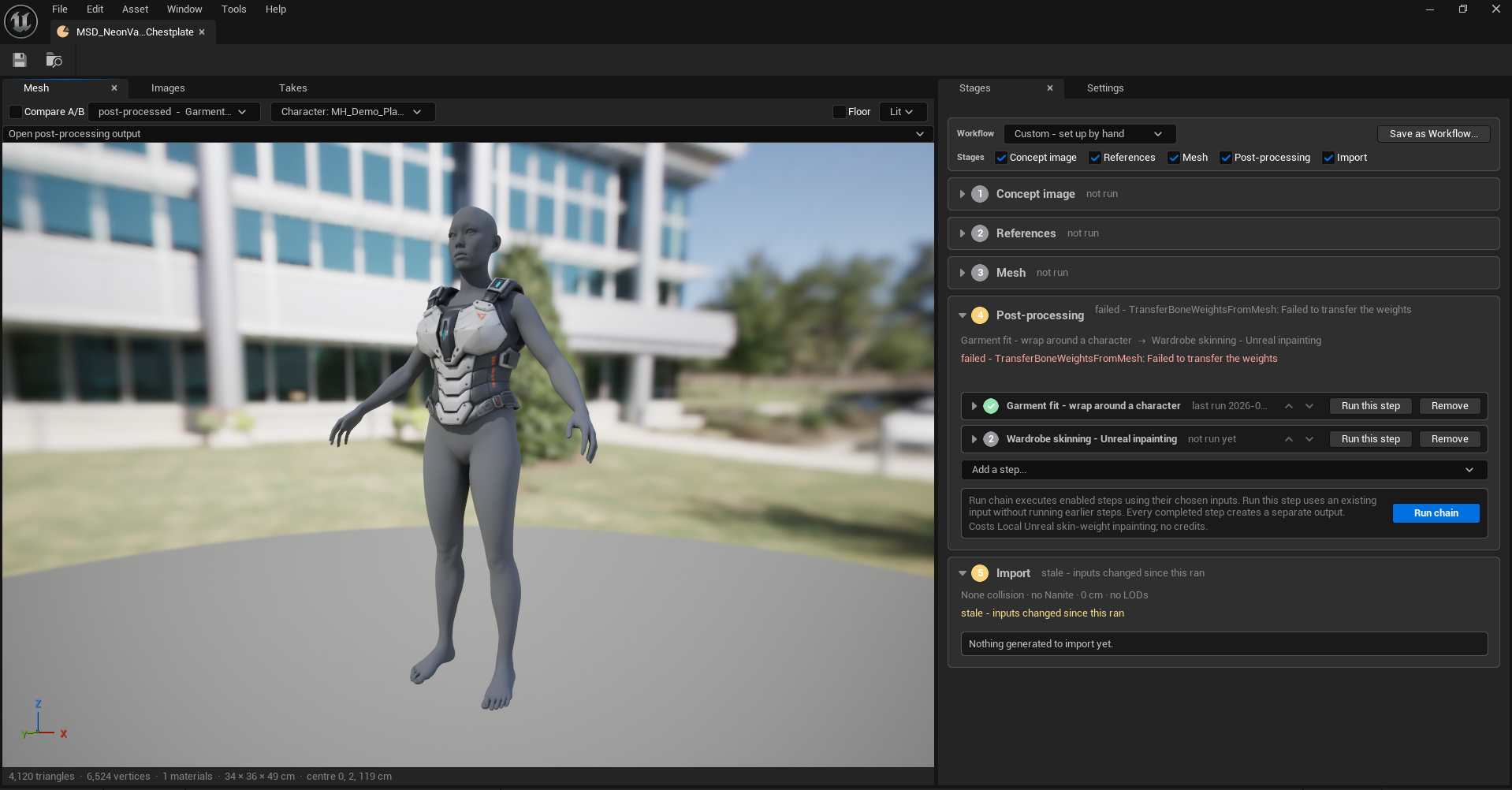Image resolution: width=1512 pixels, height=790 pixels.
Task: Uncheck the References stage checkbox
Action: point(1095,158)
